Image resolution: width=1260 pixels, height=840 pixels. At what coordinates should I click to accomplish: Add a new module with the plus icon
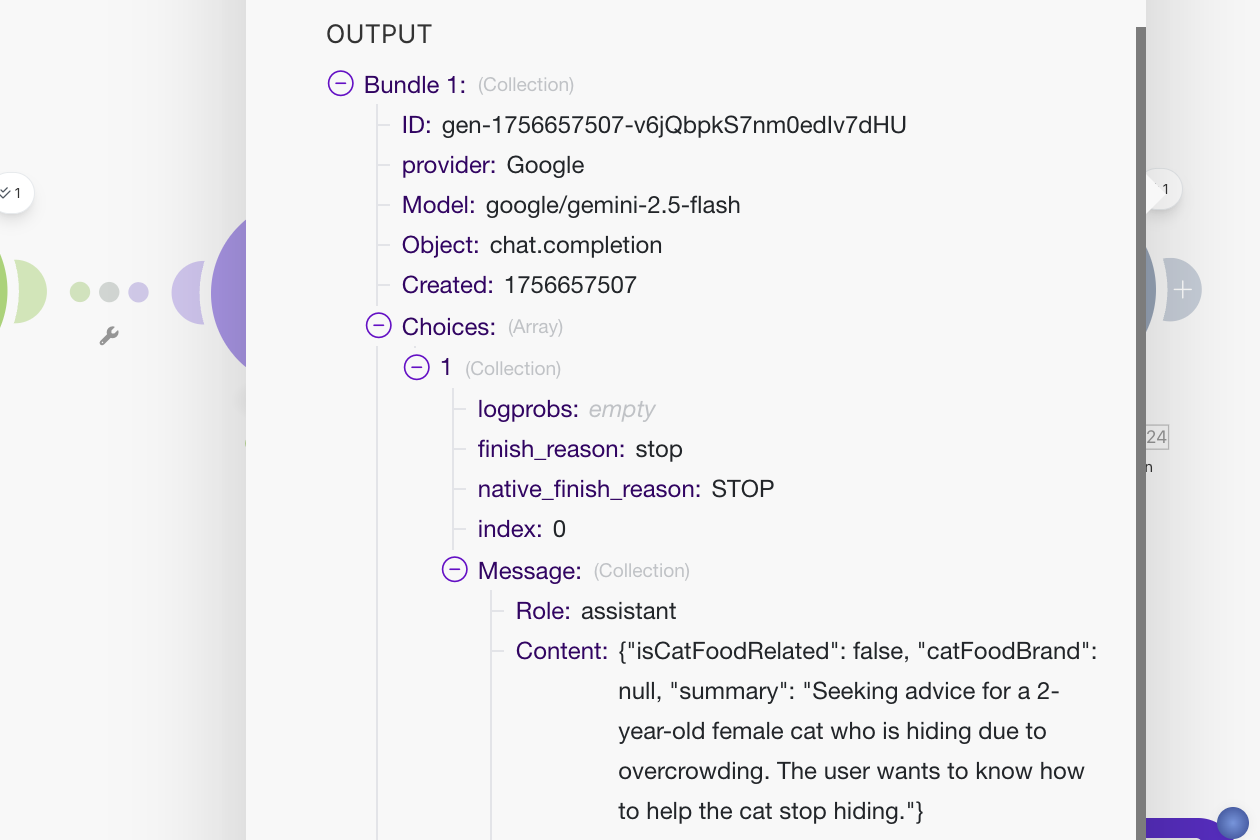click(1184, 289)
